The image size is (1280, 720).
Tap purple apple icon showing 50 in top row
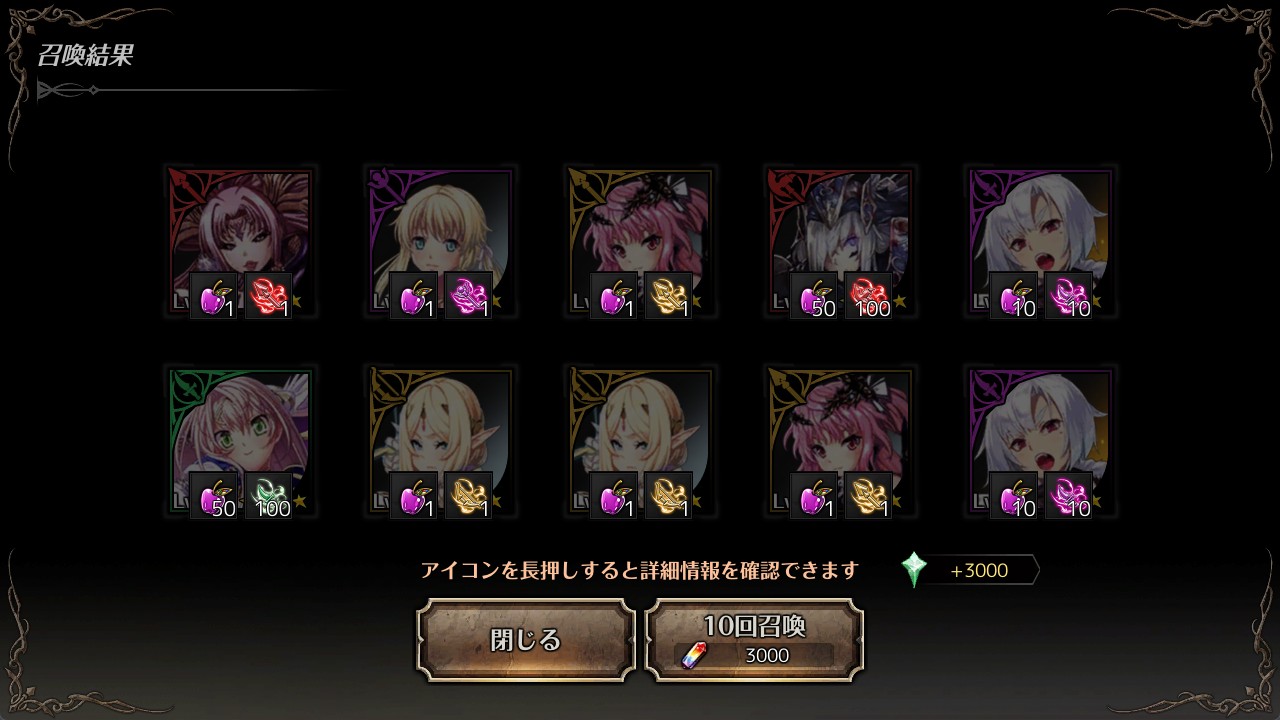814,295
